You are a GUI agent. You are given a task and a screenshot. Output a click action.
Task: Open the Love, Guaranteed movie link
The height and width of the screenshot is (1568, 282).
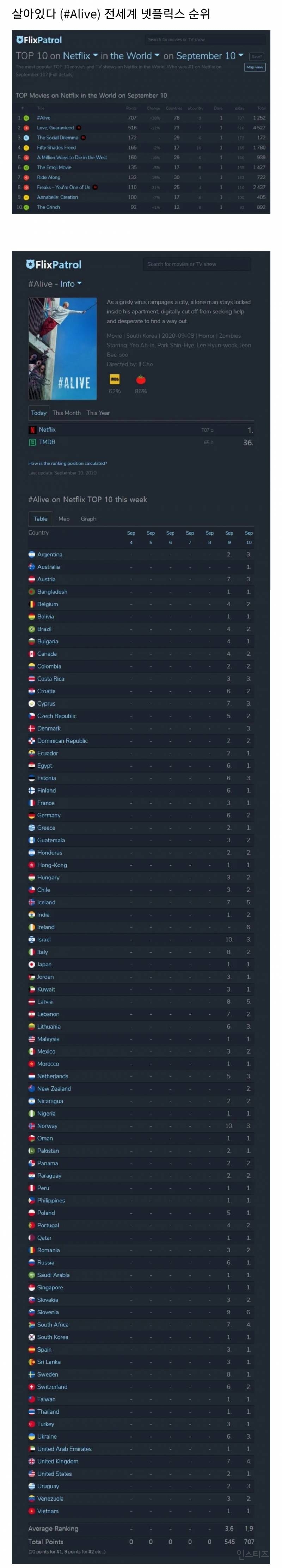55,128
